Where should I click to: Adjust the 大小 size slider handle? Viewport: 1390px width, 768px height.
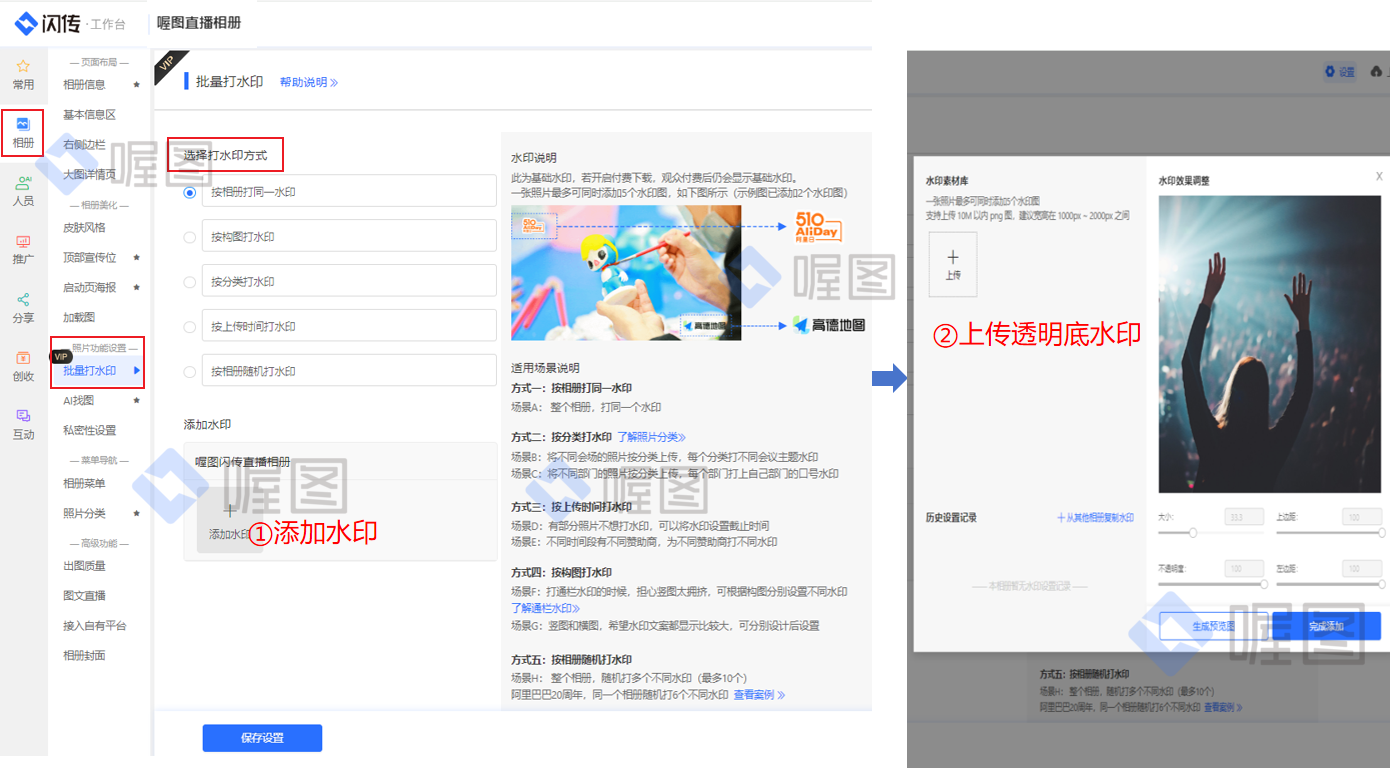point(1193,533)
